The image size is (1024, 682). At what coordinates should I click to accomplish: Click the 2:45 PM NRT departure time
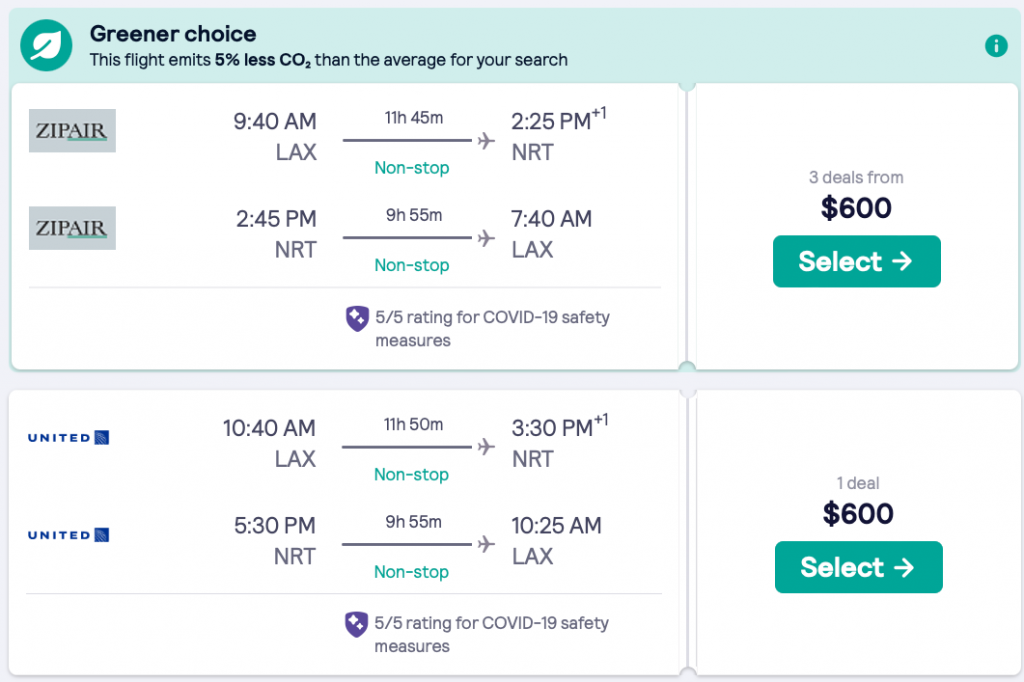click(276, 219)
